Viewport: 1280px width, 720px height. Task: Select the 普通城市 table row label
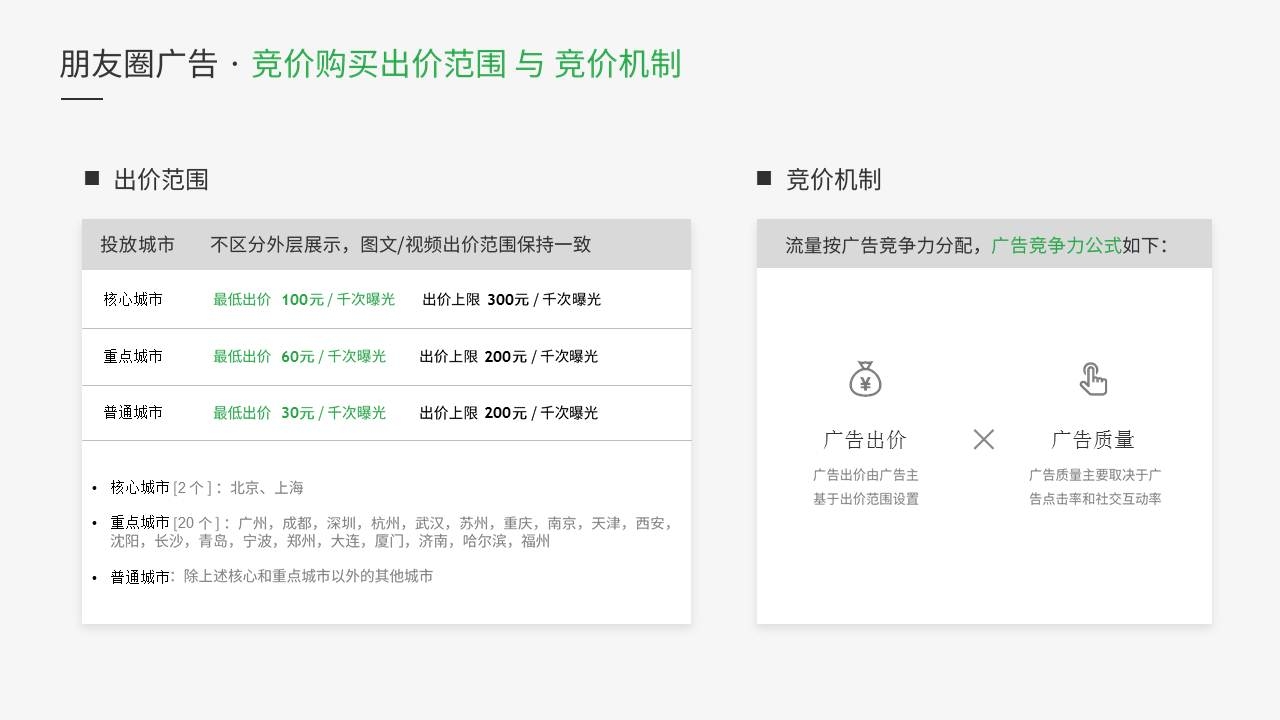click(x=133, y=412)
